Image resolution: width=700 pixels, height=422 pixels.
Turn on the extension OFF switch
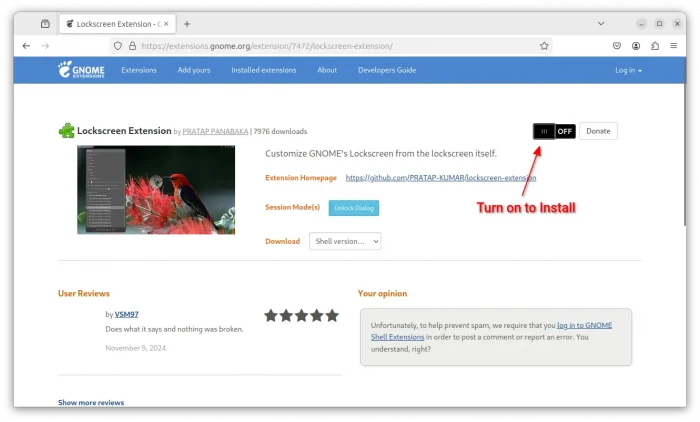click(x=554, y=131)
